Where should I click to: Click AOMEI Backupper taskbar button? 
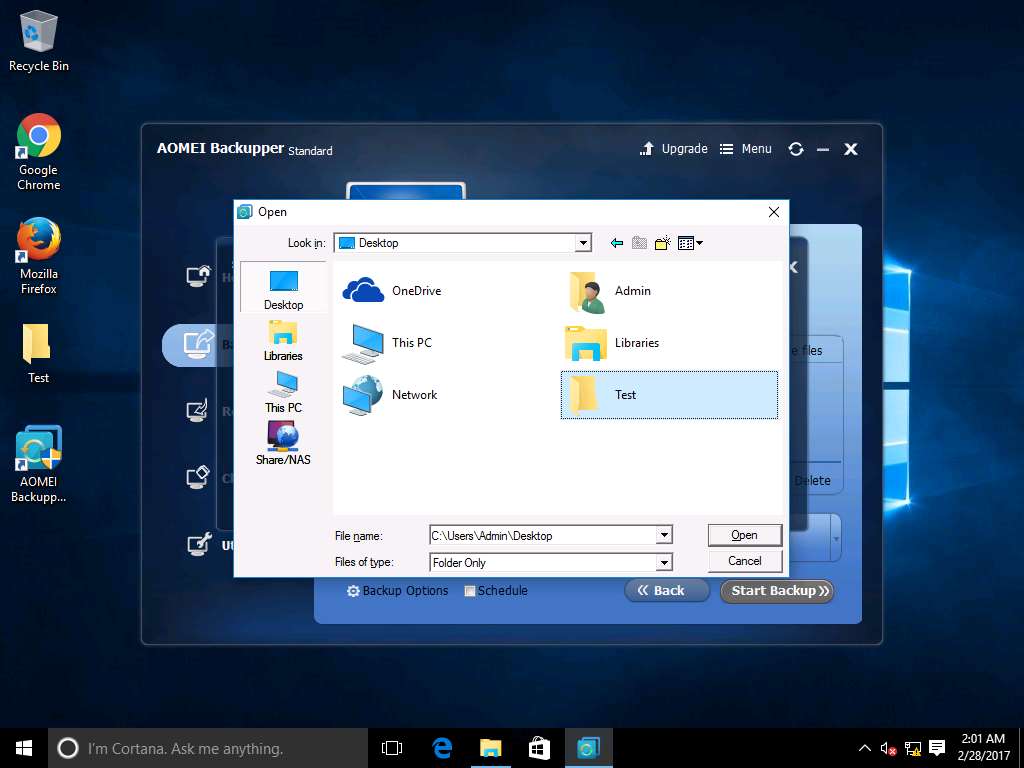tap(588, 748)
